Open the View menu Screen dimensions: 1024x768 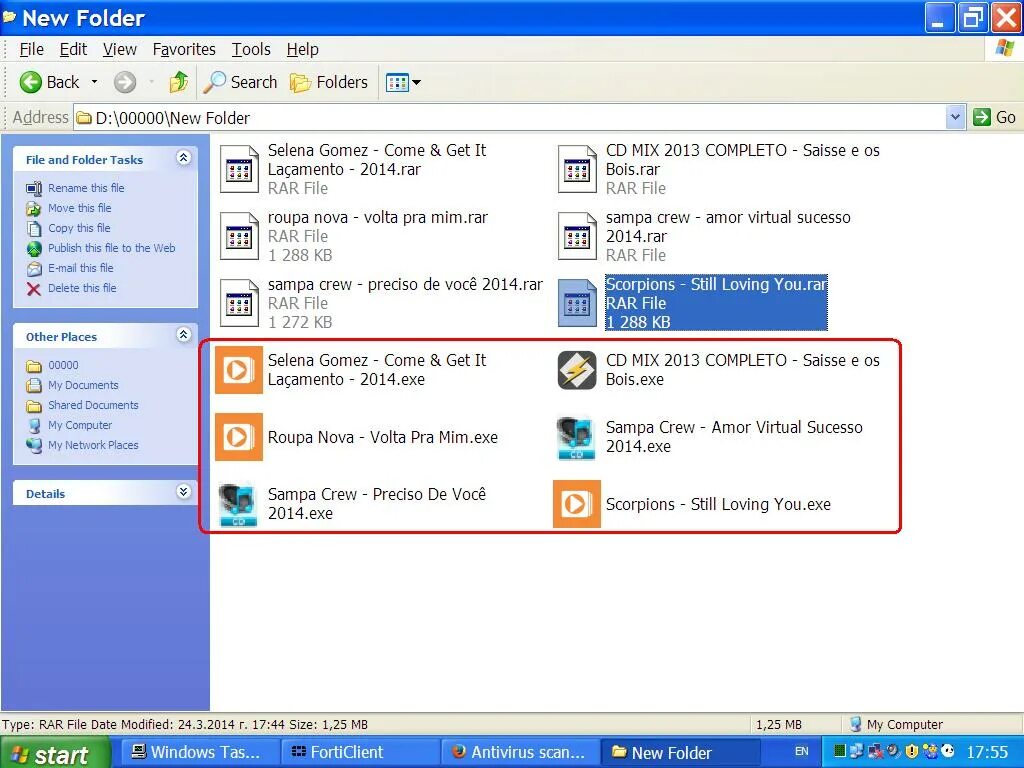(x=120, y=50)
